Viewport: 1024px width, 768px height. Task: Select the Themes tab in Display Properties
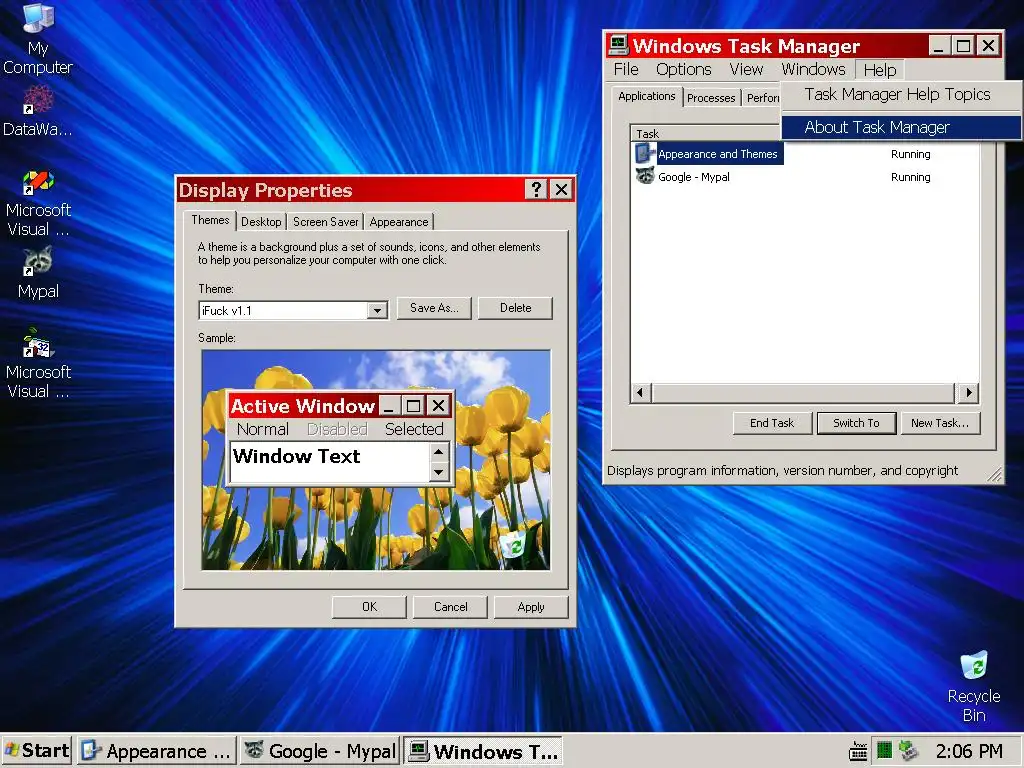click(210, 220)
